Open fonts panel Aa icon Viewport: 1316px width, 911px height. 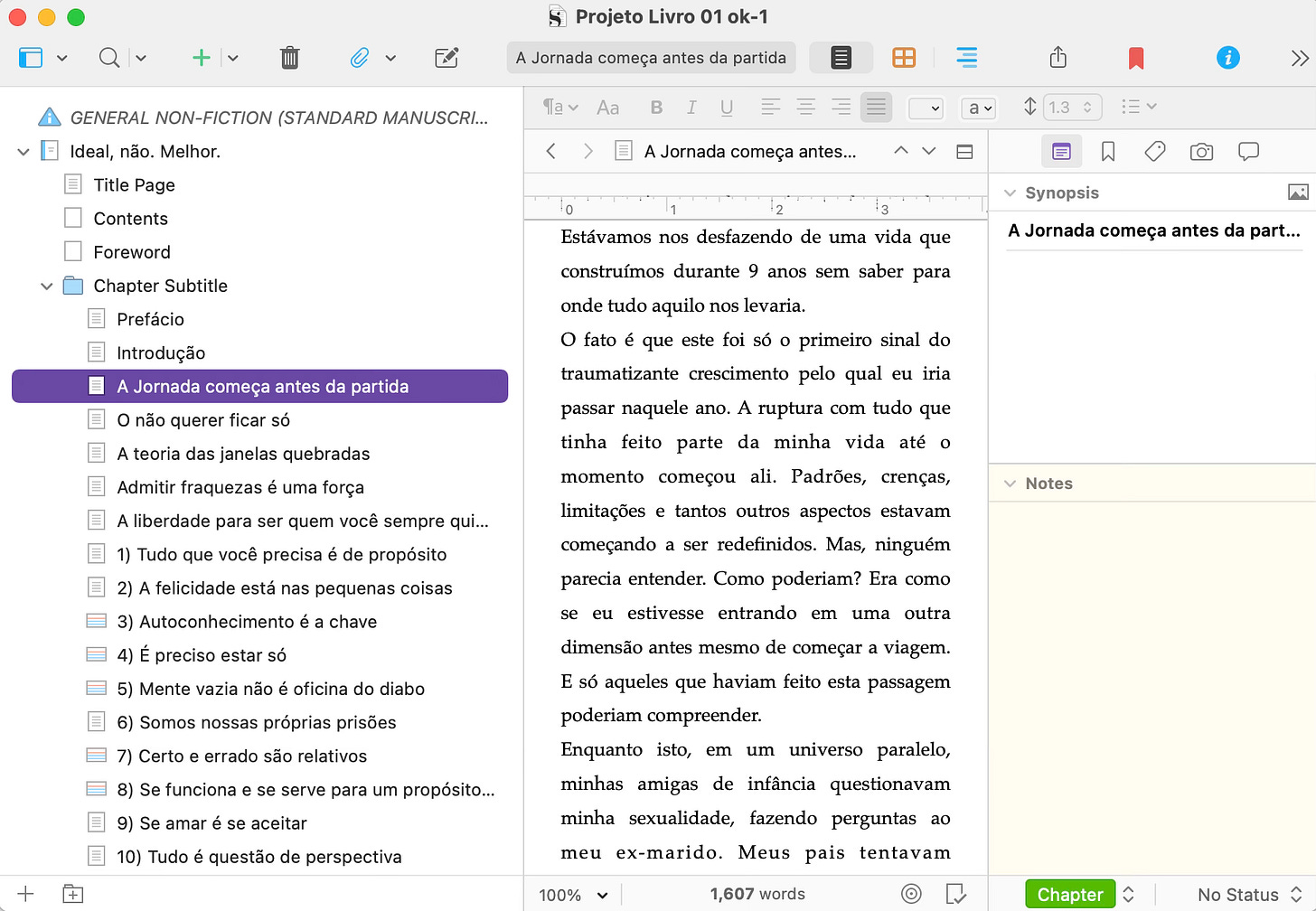(608, 108)
